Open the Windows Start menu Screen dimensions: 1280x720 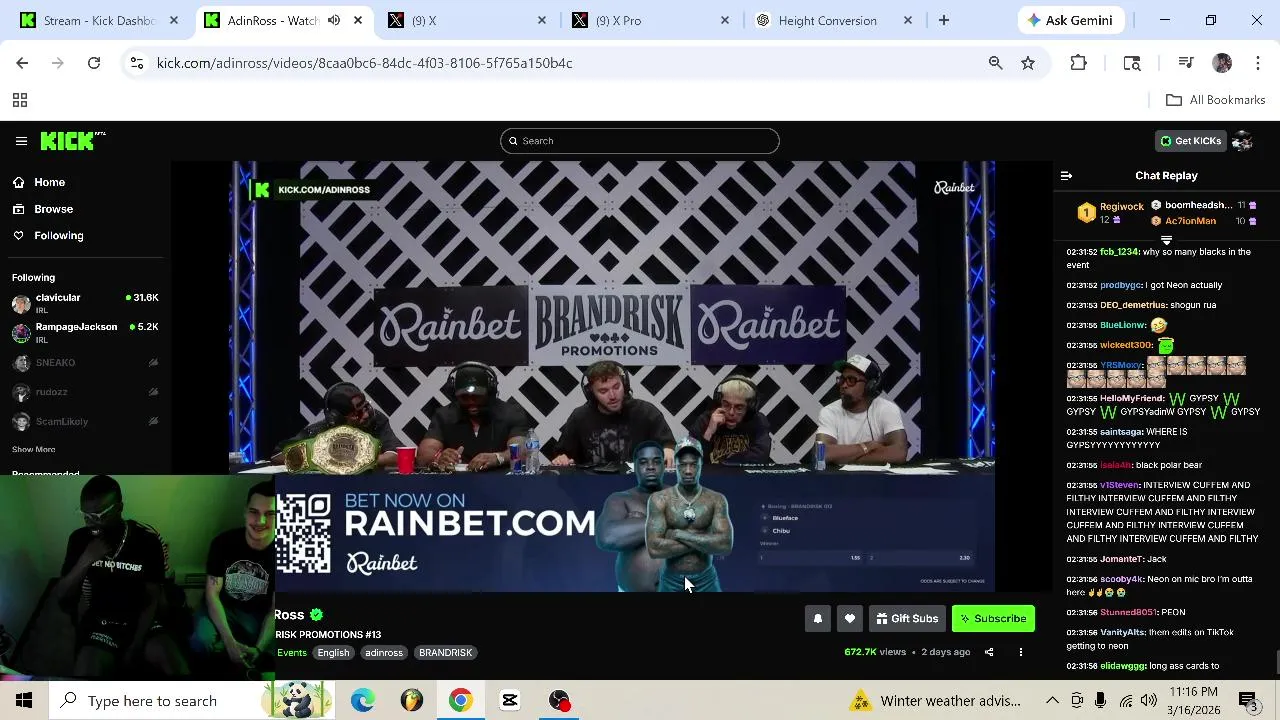tap(24, 701)
